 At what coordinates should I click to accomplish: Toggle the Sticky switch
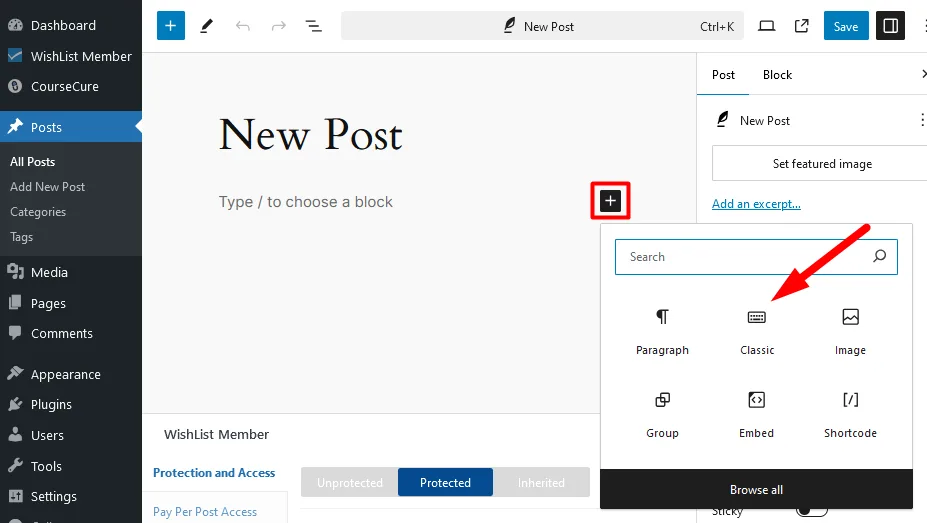click(x=811, y=510)
